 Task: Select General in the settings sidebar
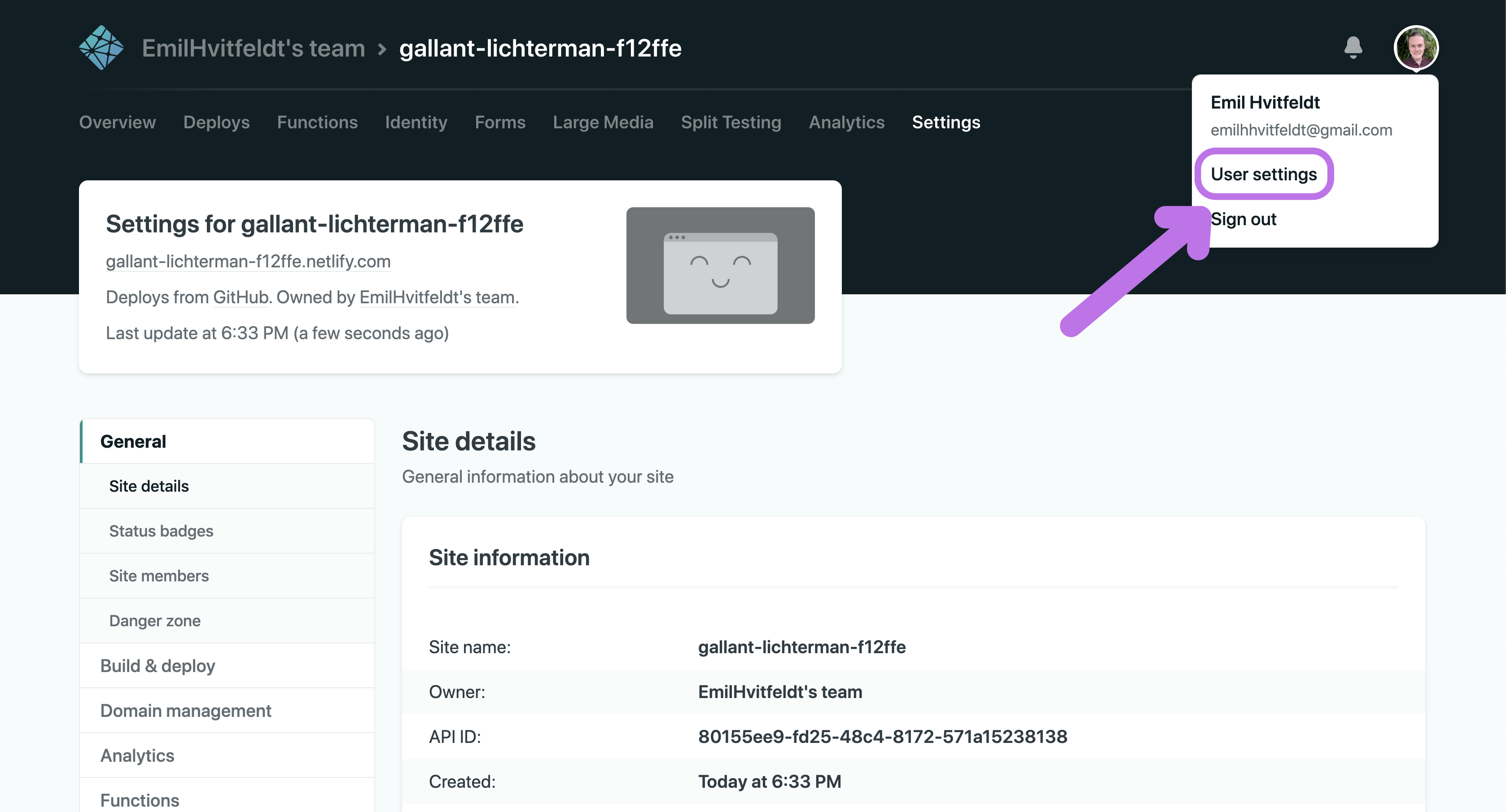pyautogui.click(x=227, y=441)
